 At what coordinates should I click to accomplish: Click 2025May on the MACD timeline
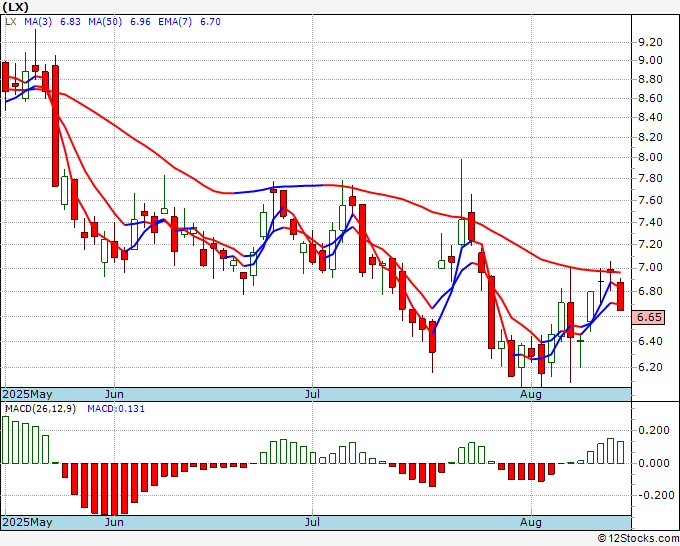[27, 522]
